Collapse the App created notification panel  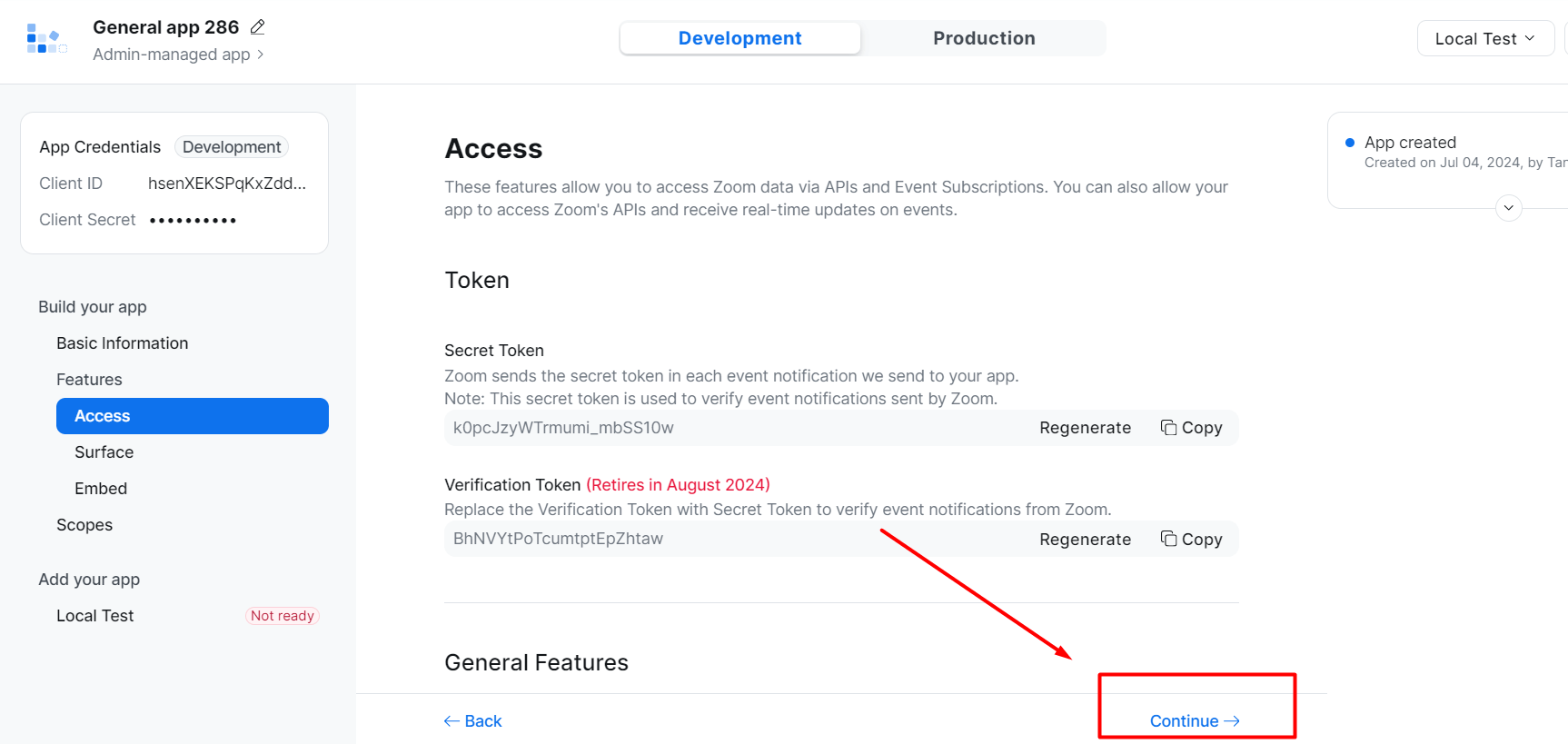[x=1508, y=208]
